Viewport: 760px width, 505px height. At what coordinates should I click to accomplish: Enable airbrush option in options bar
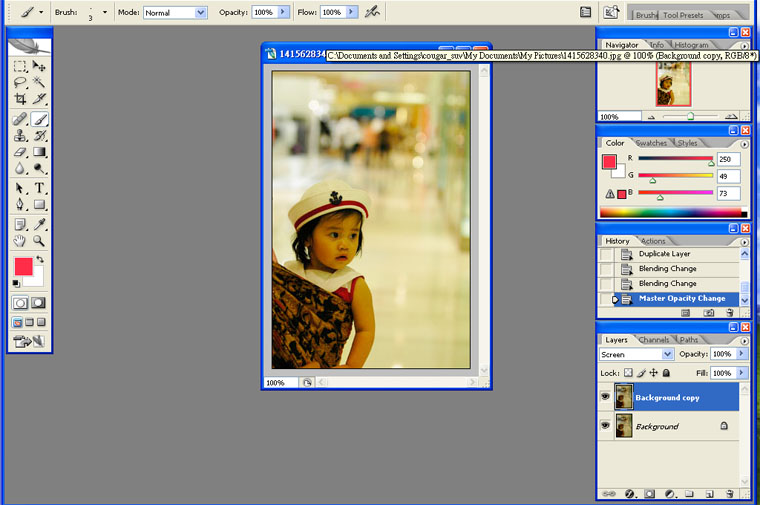click(372, 12)
